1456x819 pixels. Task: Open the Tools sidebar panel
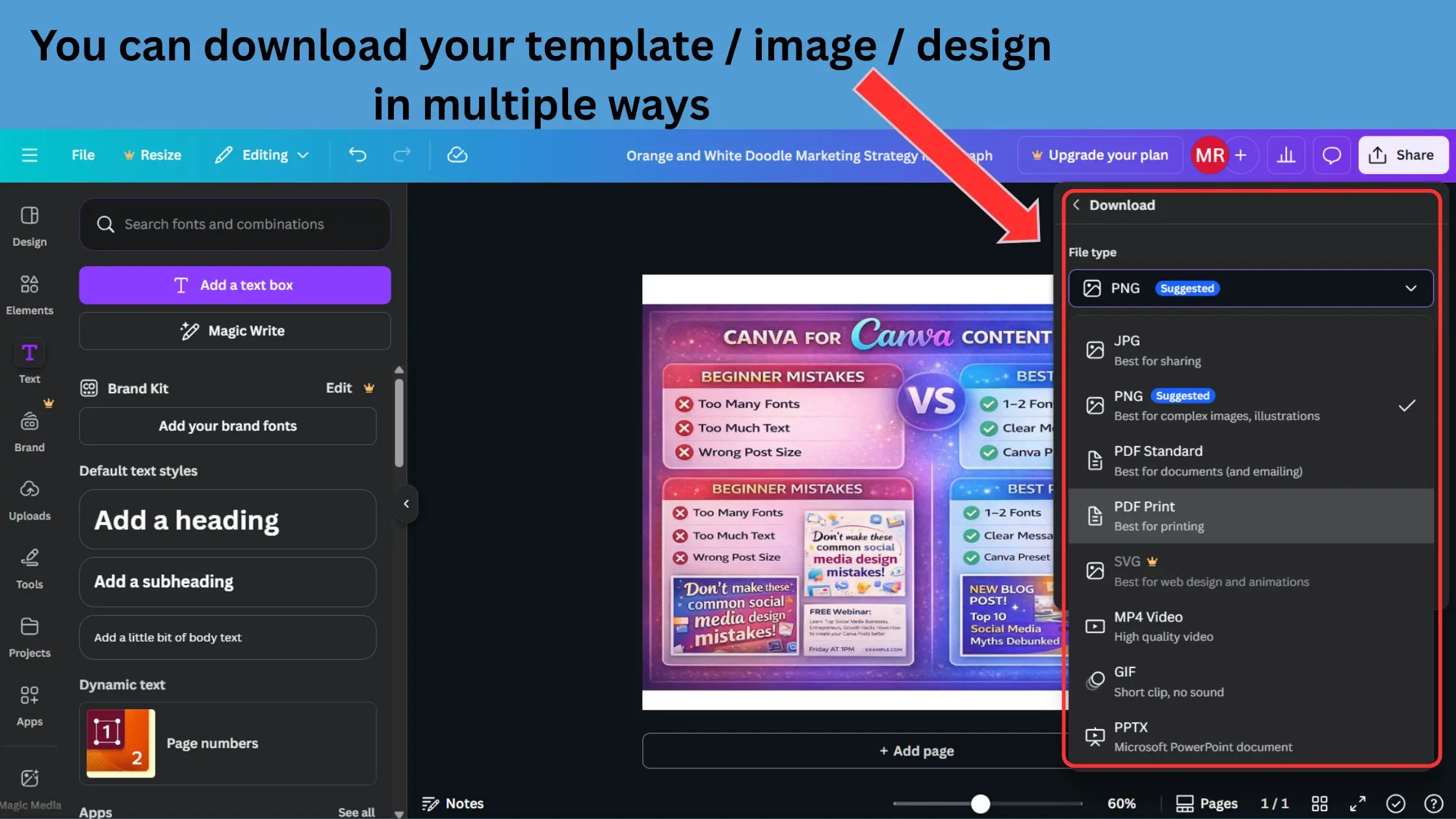pyautogui.click(x=29, y=569)
